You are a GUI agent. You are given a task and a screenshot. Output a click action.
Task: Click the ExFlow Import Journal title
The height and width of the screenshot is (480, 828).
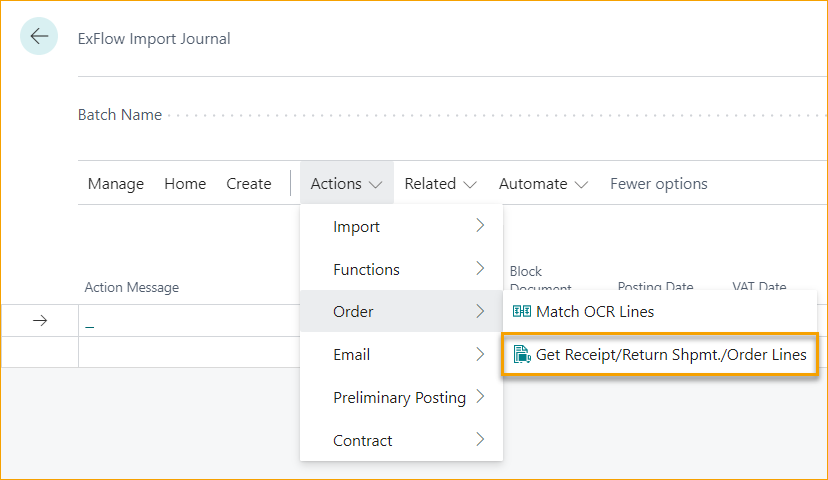pos(154,39)
